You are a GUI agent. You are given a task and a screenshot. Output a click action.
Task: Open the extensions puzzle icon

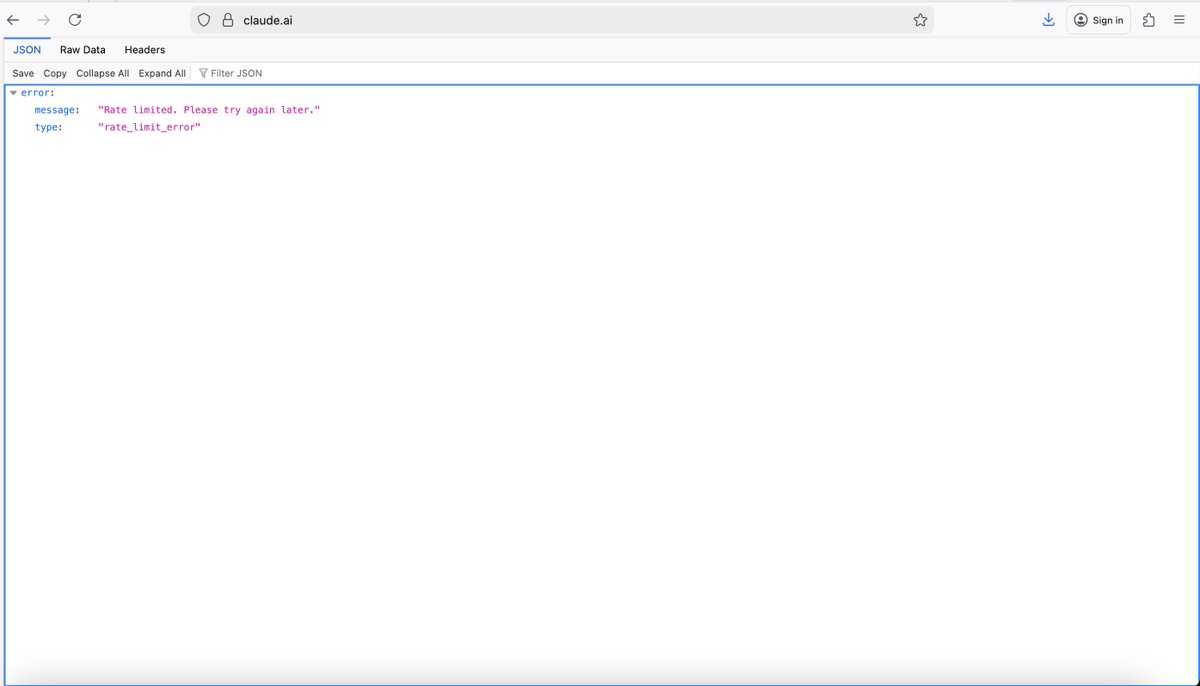click(1148, 20)
